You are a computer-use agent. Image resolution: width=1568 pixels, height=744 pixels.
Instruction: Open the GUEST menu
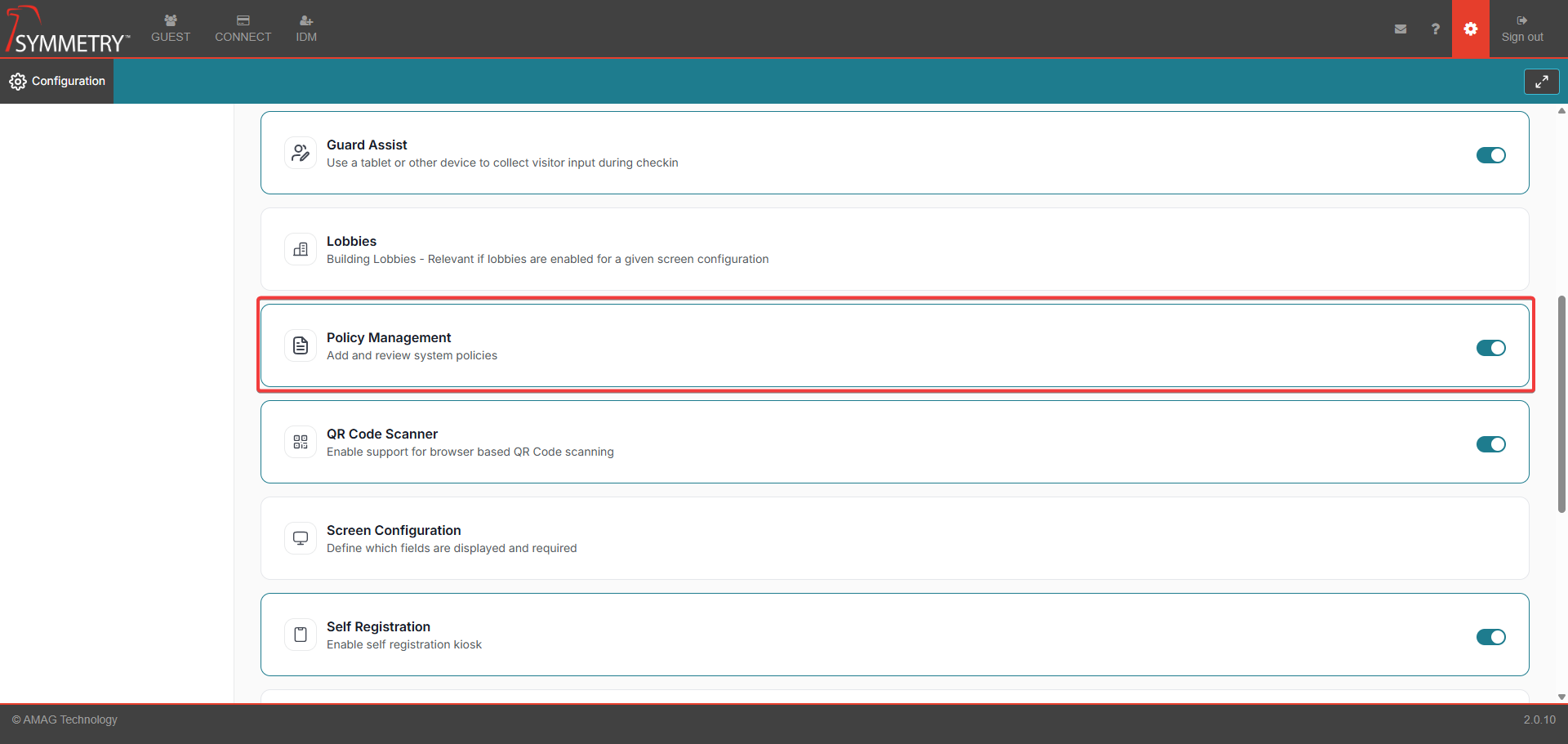[x=171, y=29]
